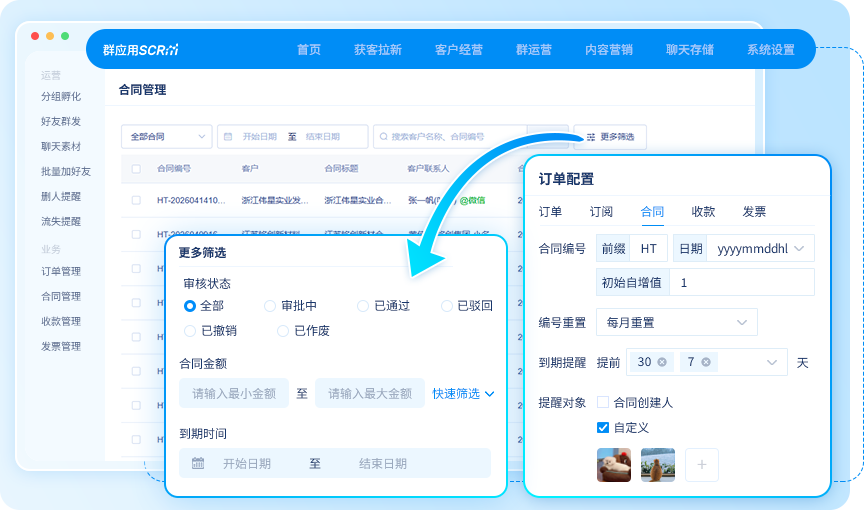
Task: Select the 已通过 radio option
Action: coord(363,306)
